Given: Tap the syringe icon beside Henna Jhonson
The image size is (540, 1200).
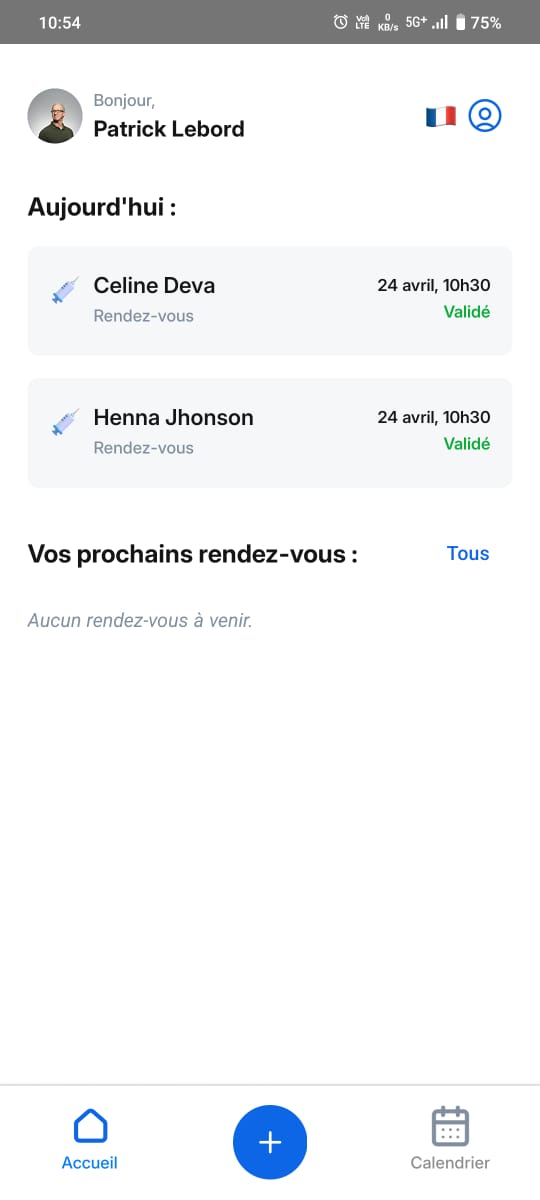Looking at the screenshot, I should click(x=65, y=423).
